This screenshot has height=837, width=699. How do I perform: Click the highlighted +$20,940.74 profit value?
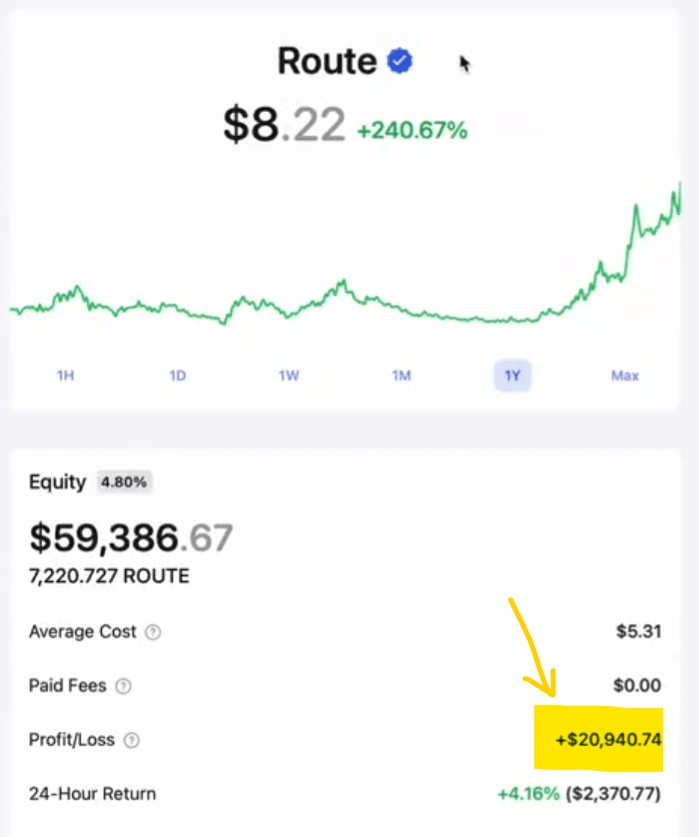[x=609, y=741]
